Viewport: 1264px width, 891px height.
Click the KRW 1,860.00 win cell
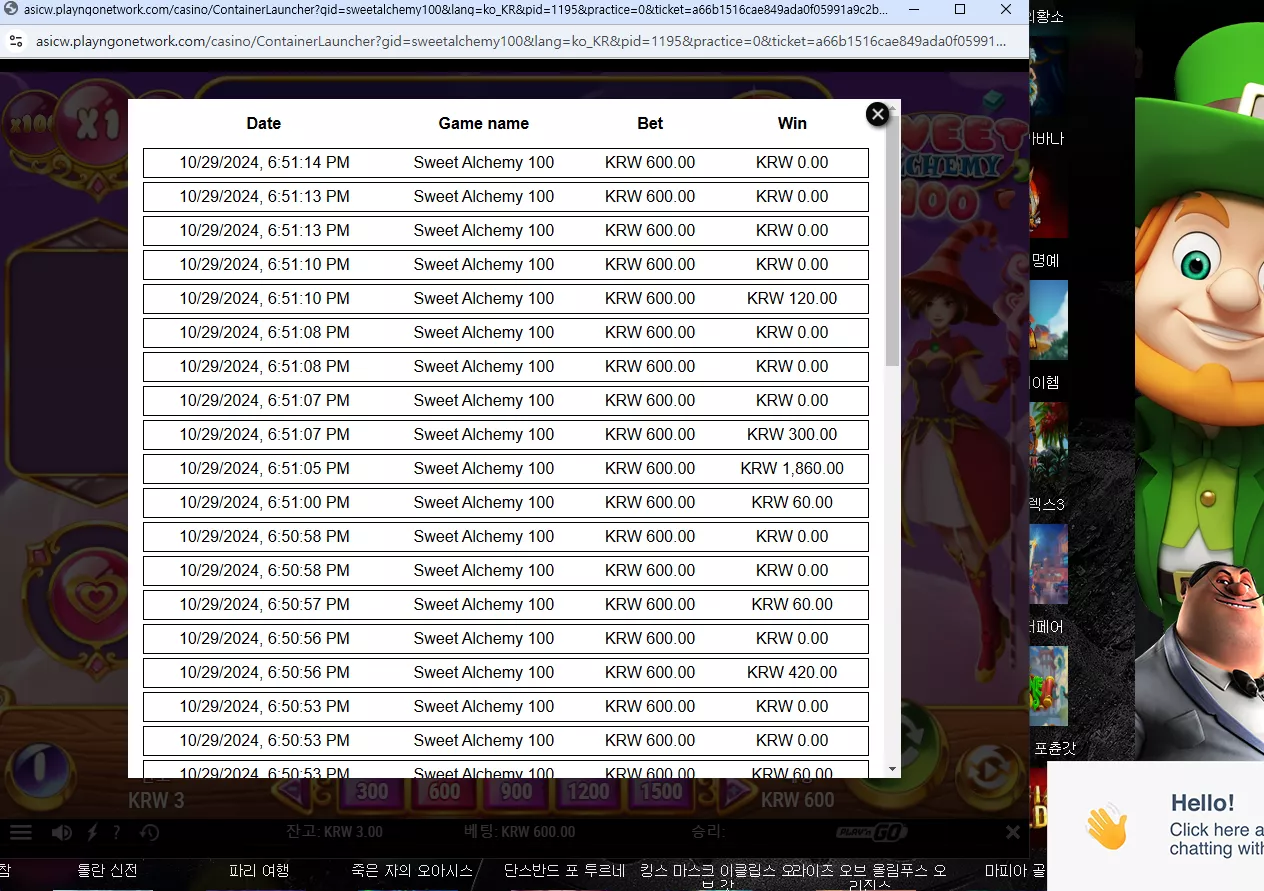click(792, 468)
